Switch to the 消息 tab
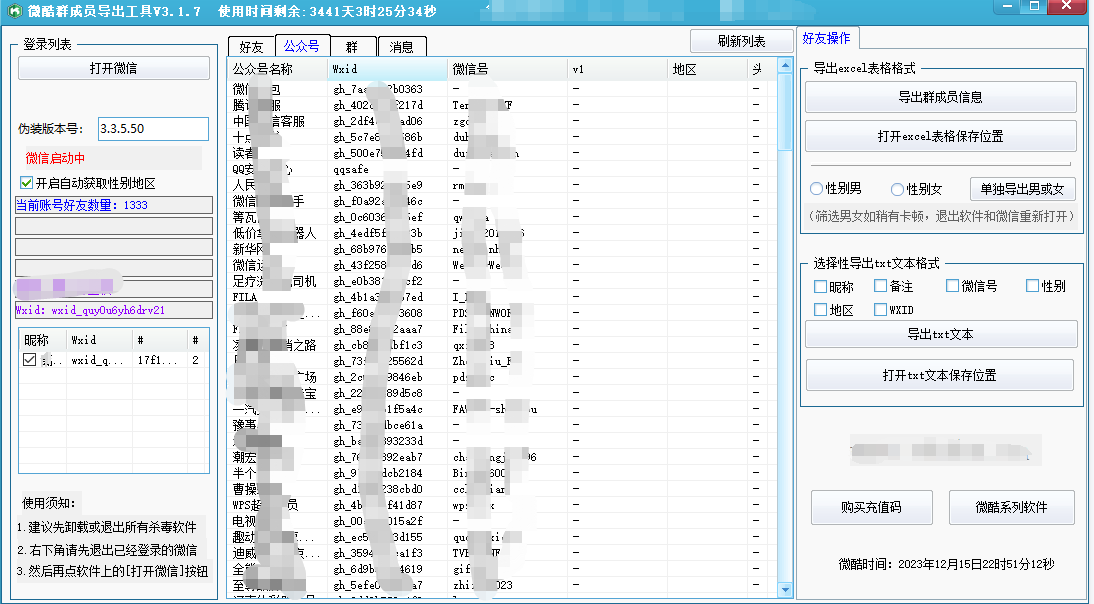 (402, 47)
